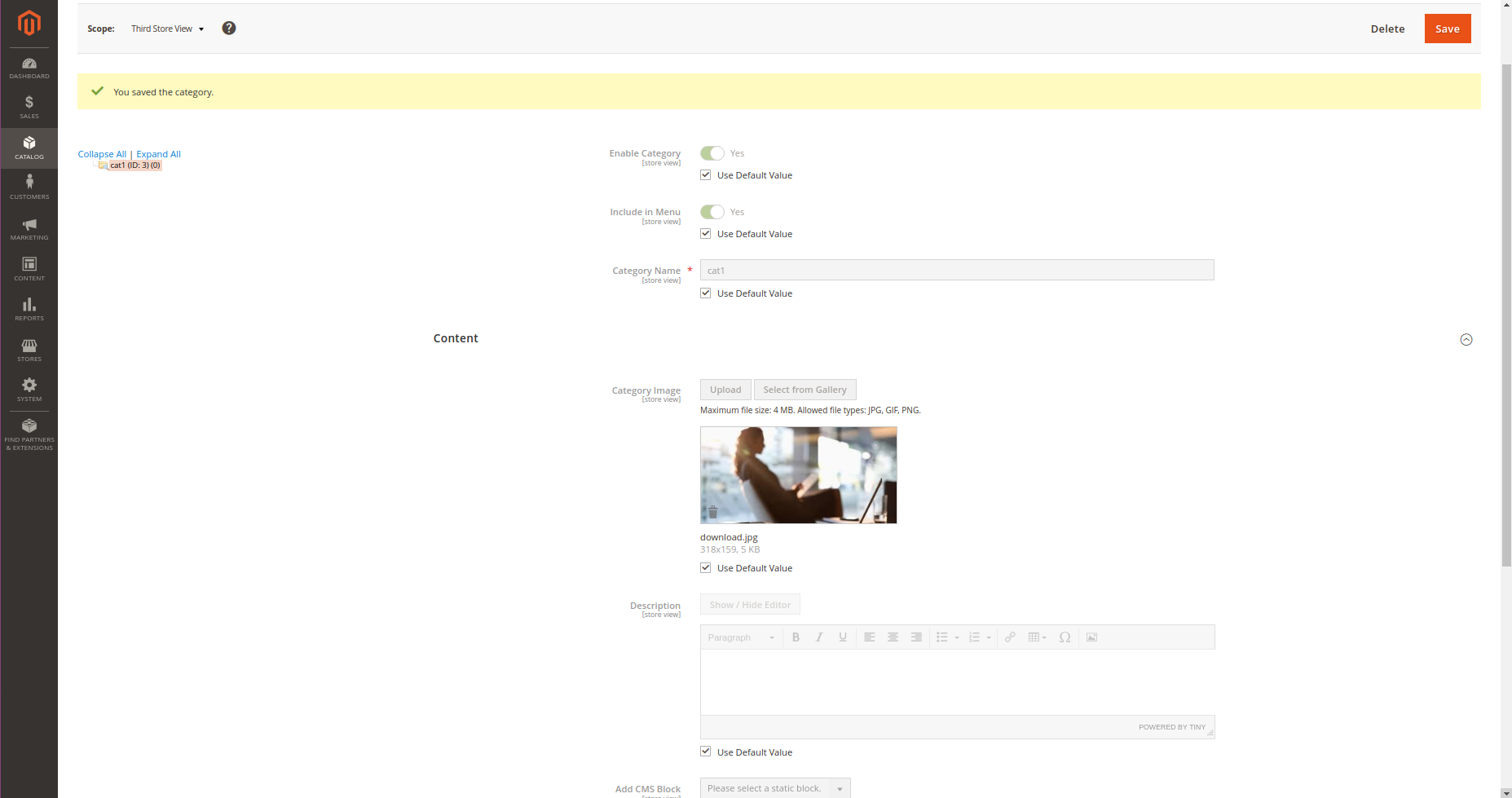Uncheck Use Default Value for Enable Category
1512x798 pixels.
[706, 175]
